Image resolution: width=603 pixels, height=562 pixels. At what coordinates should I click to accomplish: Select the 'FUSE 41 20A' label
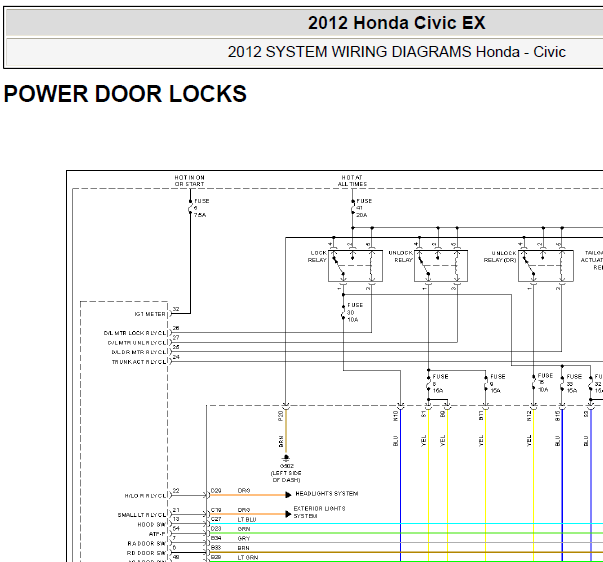[x=364, y=208]
